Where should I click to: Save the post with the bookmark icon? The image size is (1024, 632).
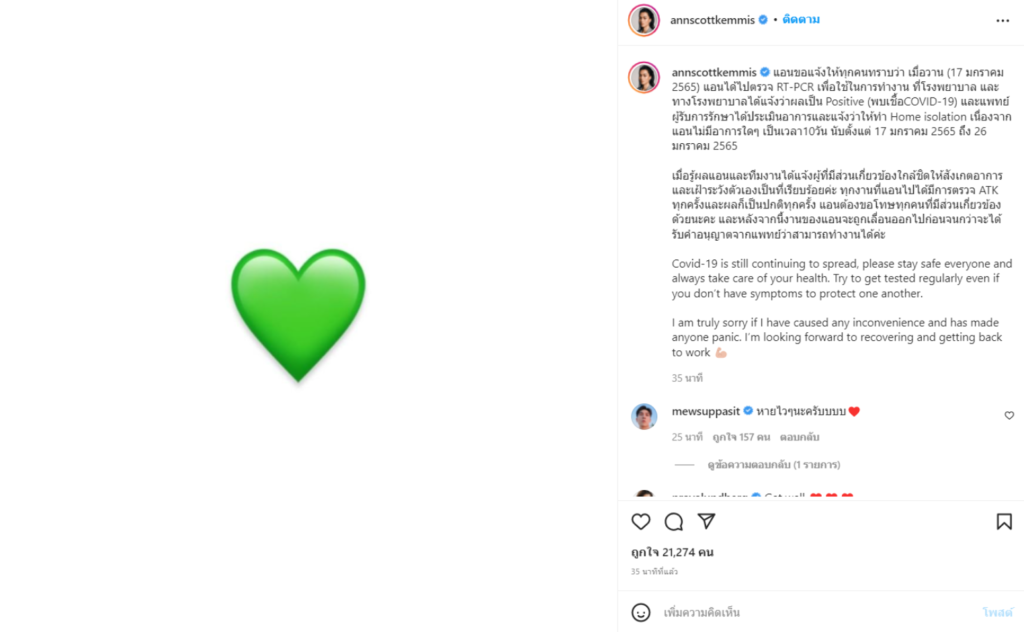coord(1004,522)
